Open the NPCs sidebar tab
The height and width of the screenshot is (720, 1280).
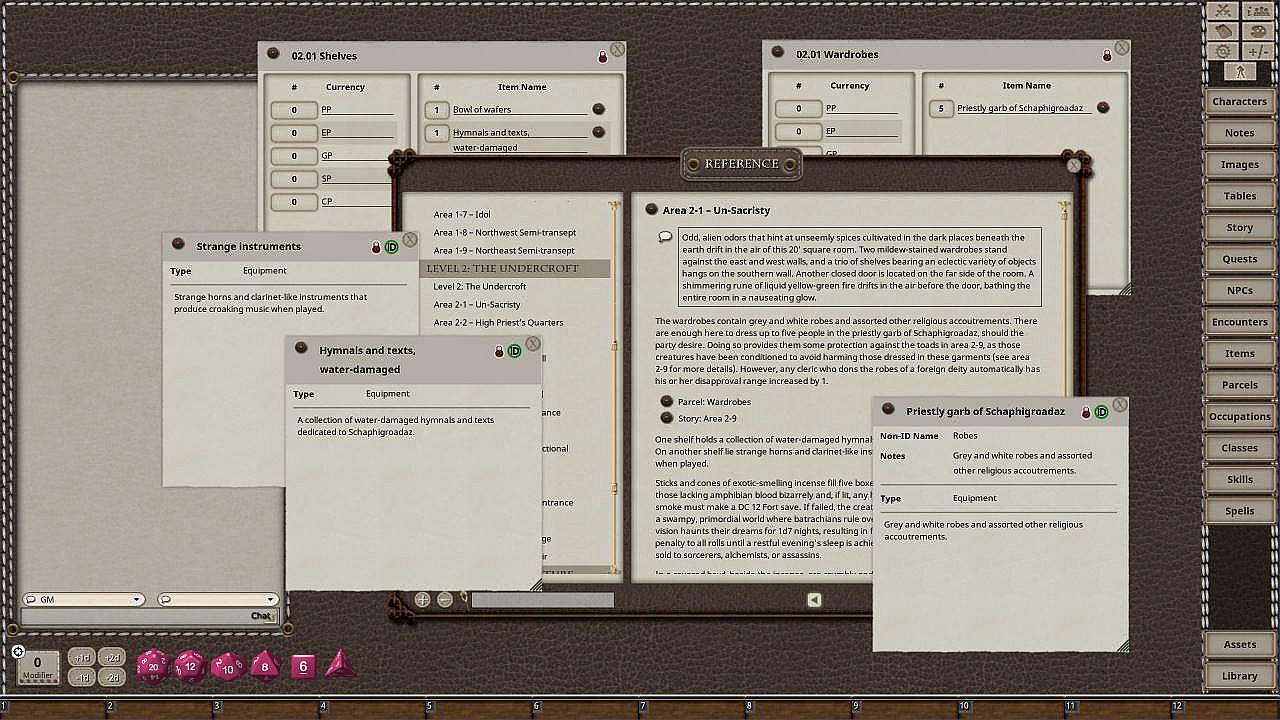pos(1239,290)
